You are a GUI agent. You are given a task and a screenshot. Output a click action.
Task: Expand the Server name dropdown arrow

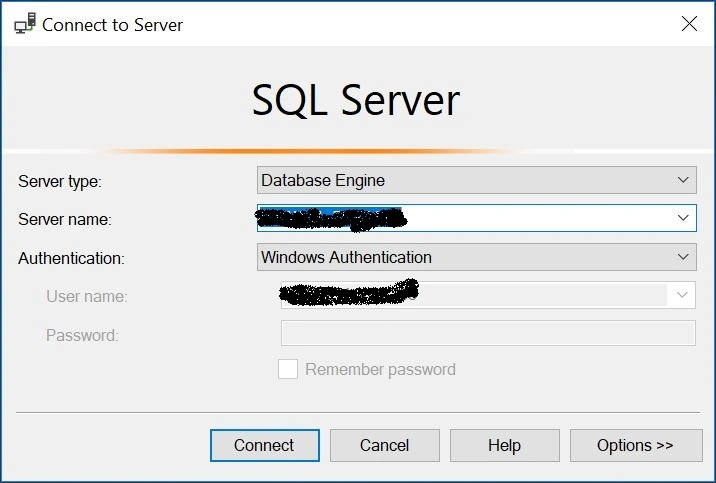pos(683,218)
